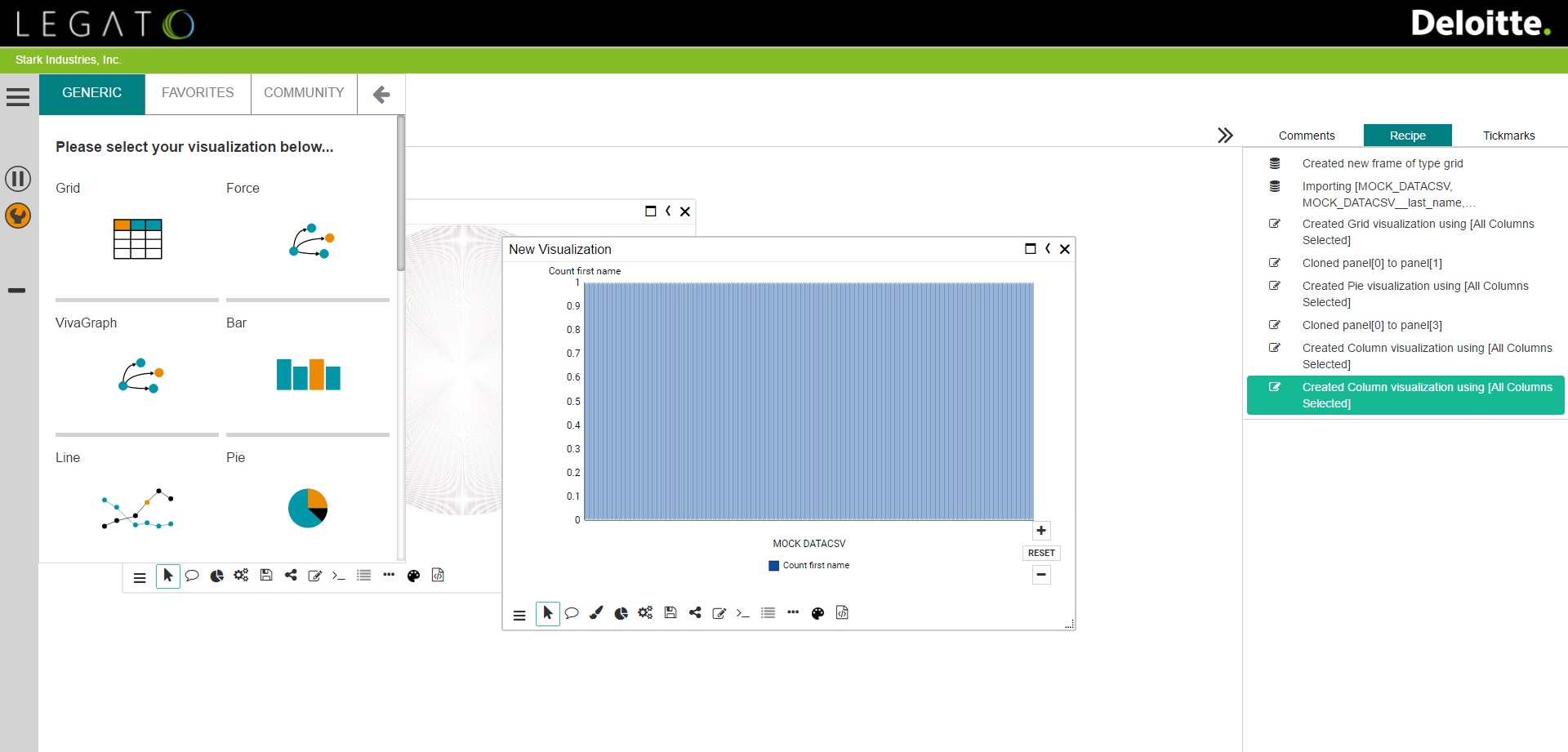Open the Recipe tab
Viewport: 1568px width, 752px height.
point(1408,136)
